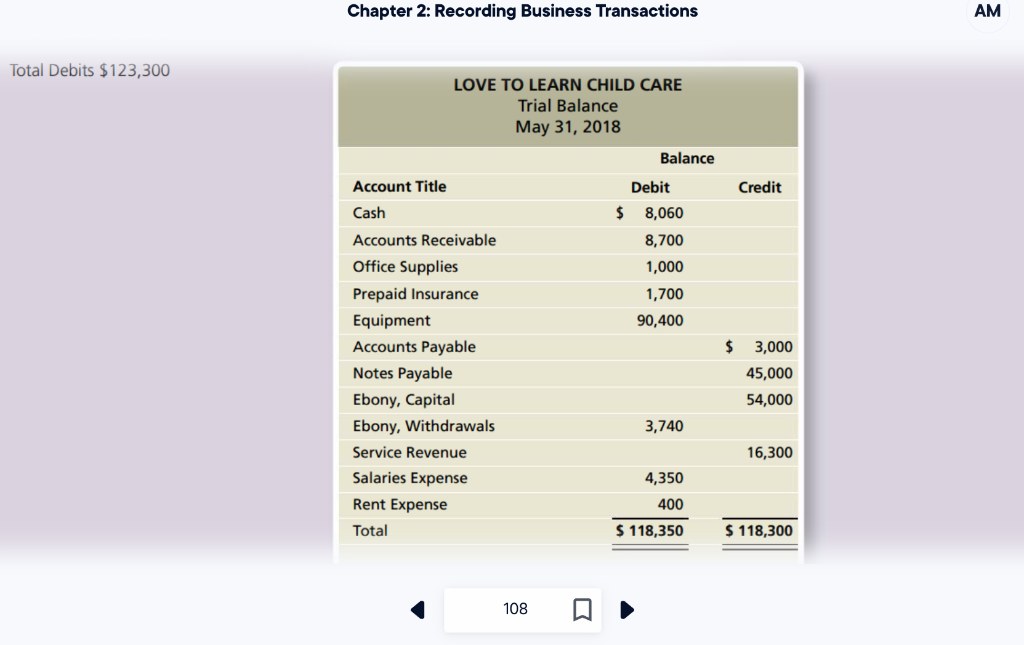Advance to the next page arrow
The height and width of the screenshot is (645, 1024).
[x=627, y=609]
